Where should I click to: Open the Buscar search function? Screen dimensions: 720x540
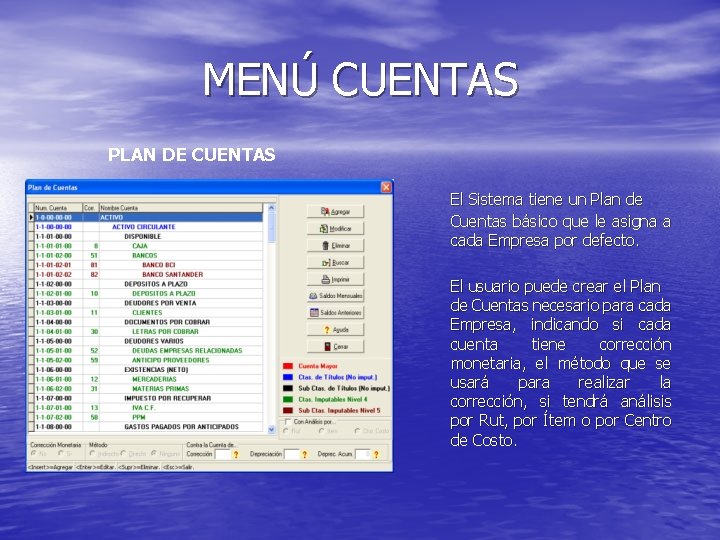click(x=335, y=263)
